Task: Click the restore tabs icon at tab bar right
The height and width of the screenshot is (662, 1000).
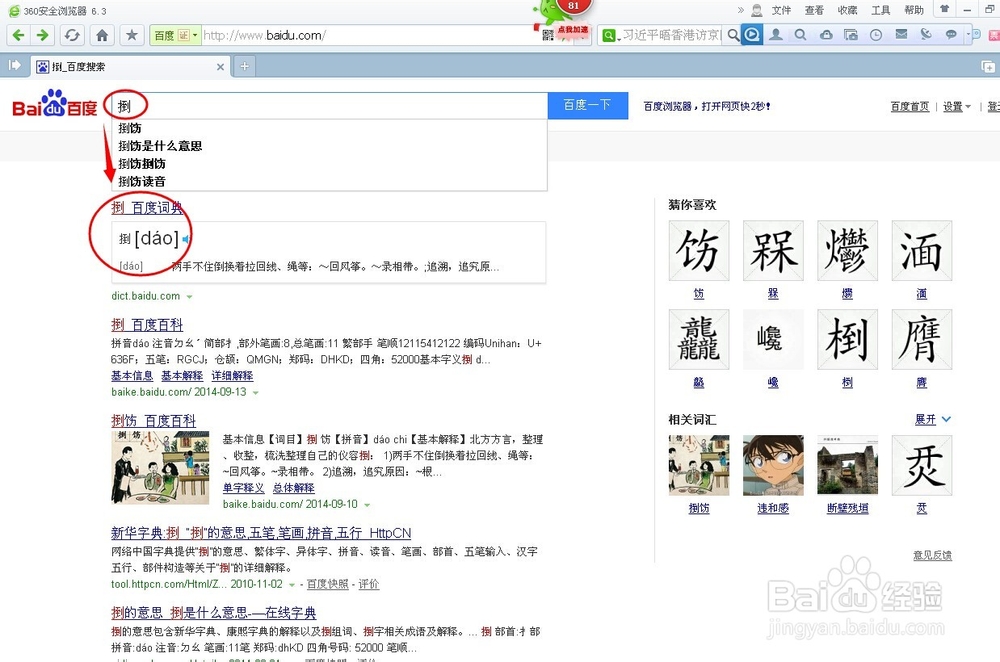Action: click(987, 66)
